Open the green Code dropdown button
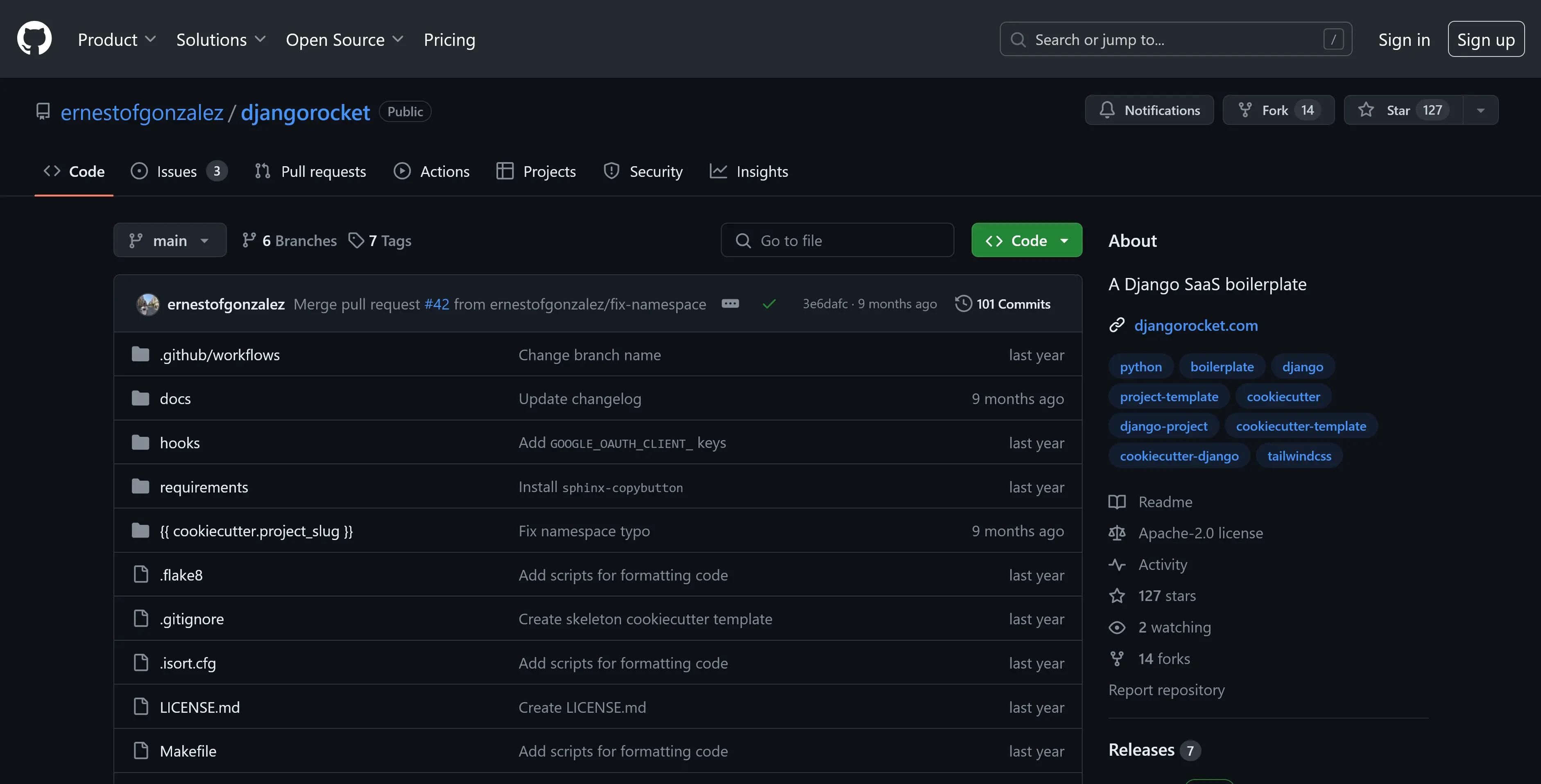Viewport: 1541px width, 784px height. click(1027, 240)
